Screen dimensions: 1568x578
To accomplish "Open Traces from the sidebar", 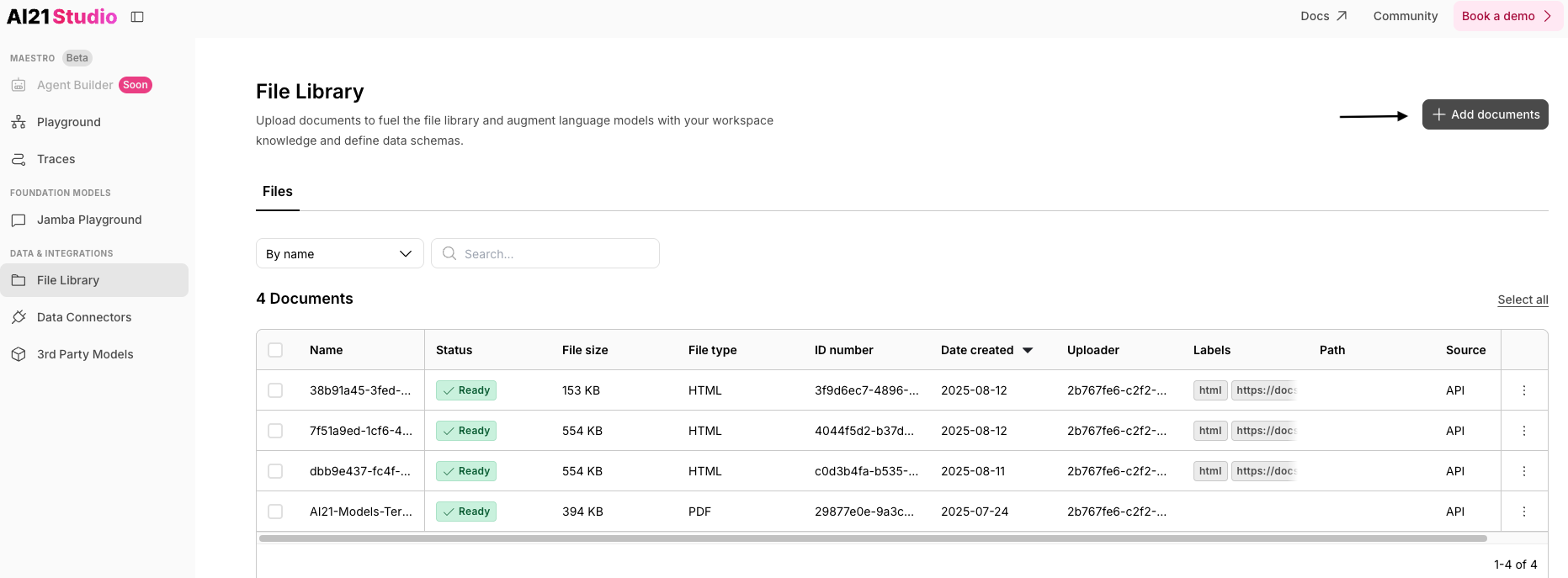I will click(94, 159).
